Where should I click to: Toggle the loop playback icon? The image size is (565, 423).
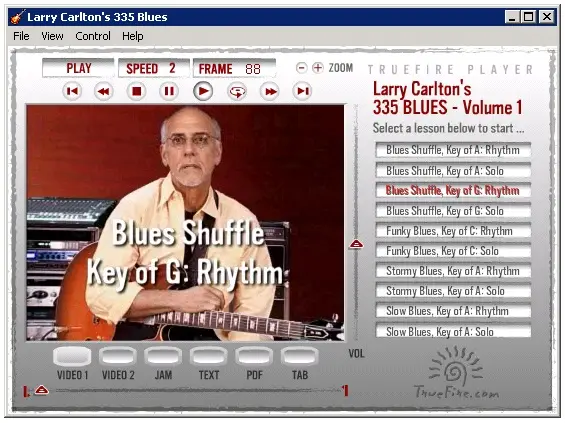tap(237, 92)
